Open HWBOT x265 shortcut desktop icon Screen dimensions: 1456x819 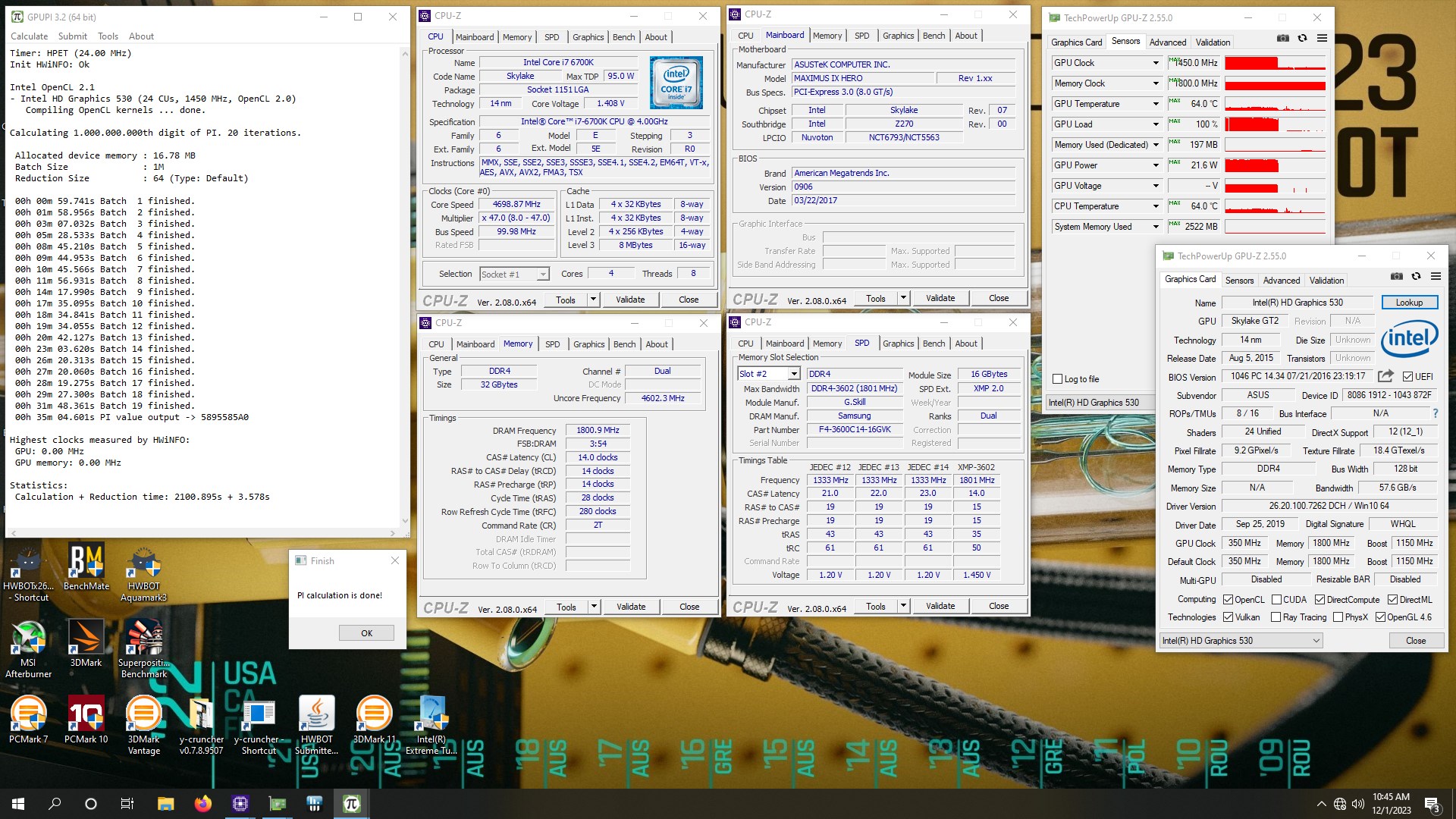[29, 573]
